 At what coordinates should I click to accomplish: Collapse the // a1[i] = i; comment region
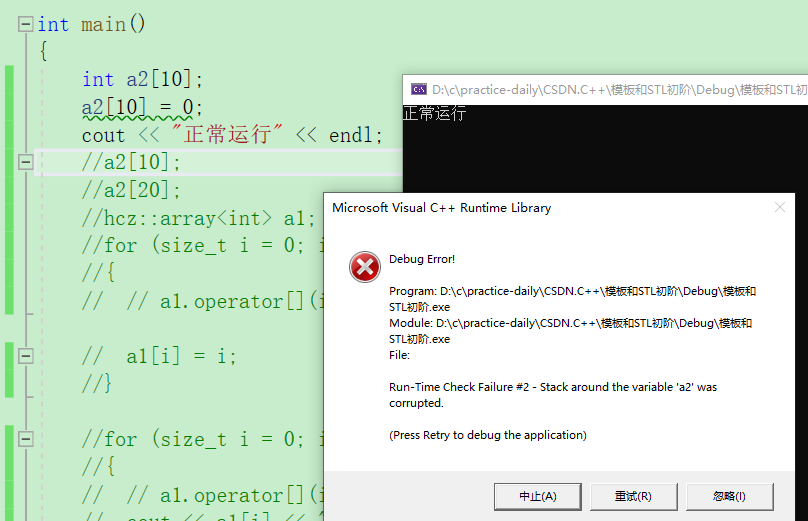pos(26,356)
